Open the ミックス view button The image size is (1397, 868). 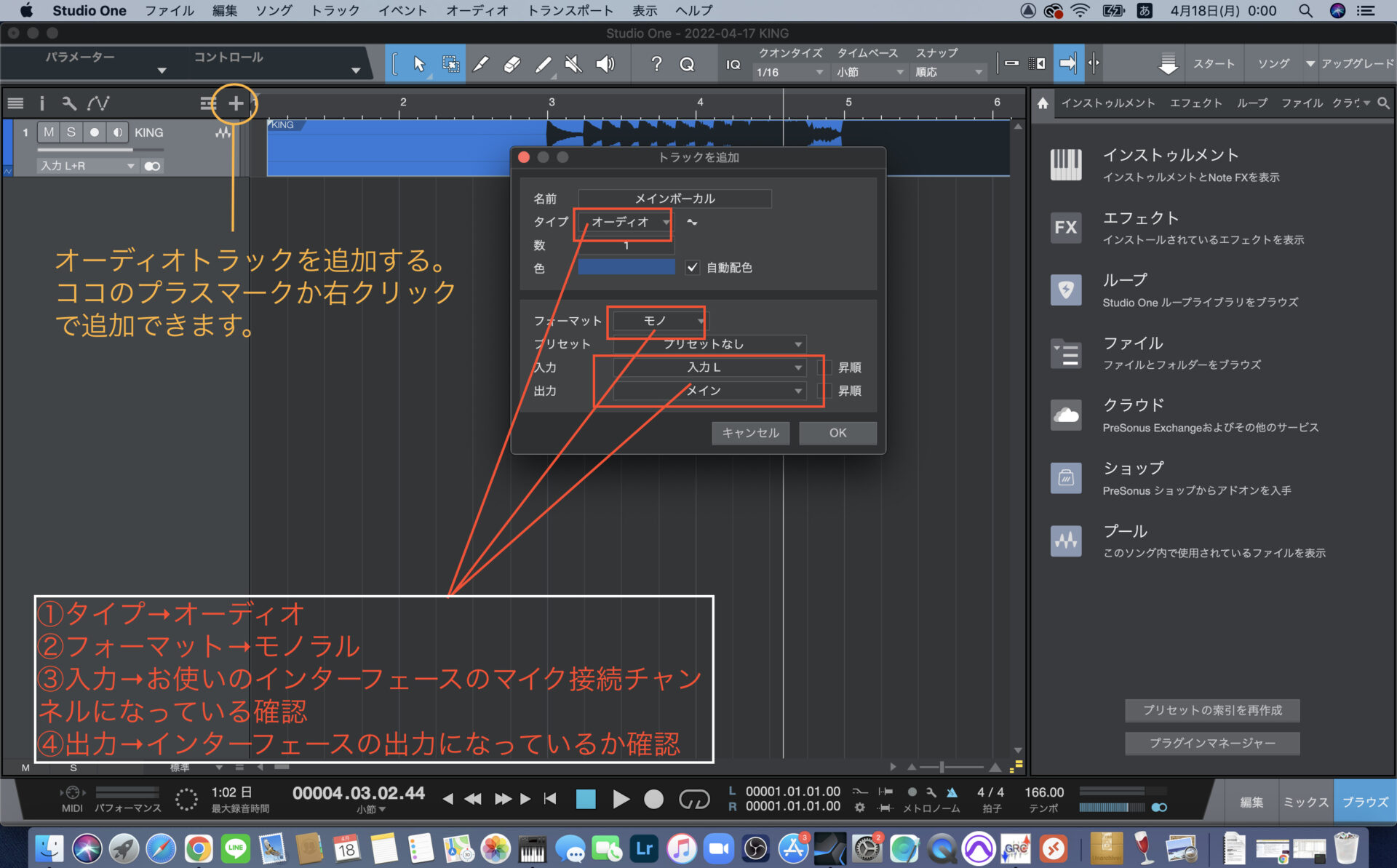coord(1305,802)
